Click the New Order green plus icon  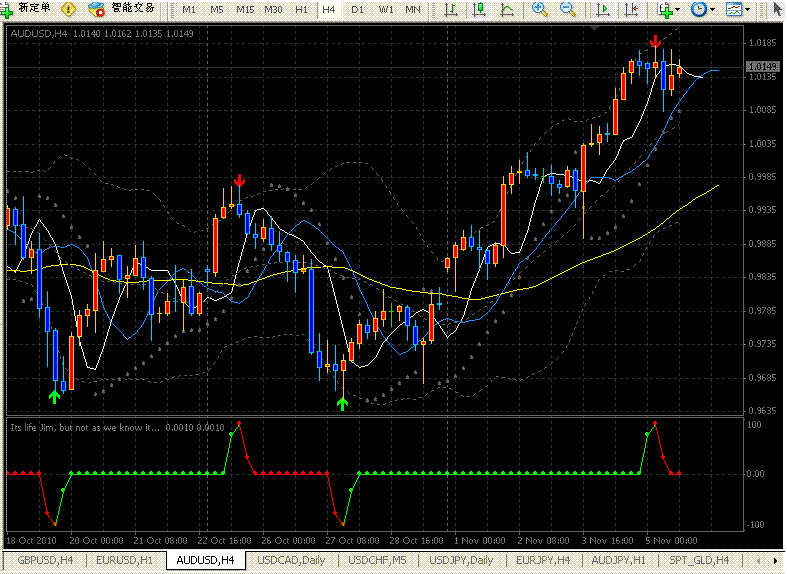coord(7,10)
